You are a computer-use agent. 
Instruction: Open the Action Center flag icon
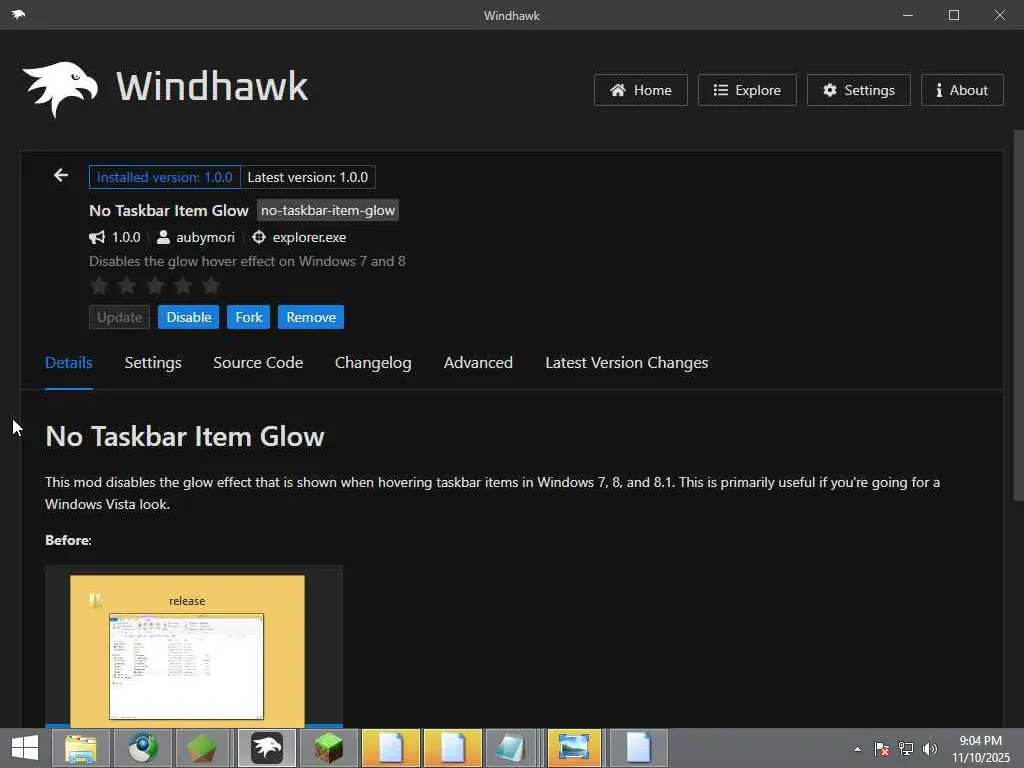882,749
